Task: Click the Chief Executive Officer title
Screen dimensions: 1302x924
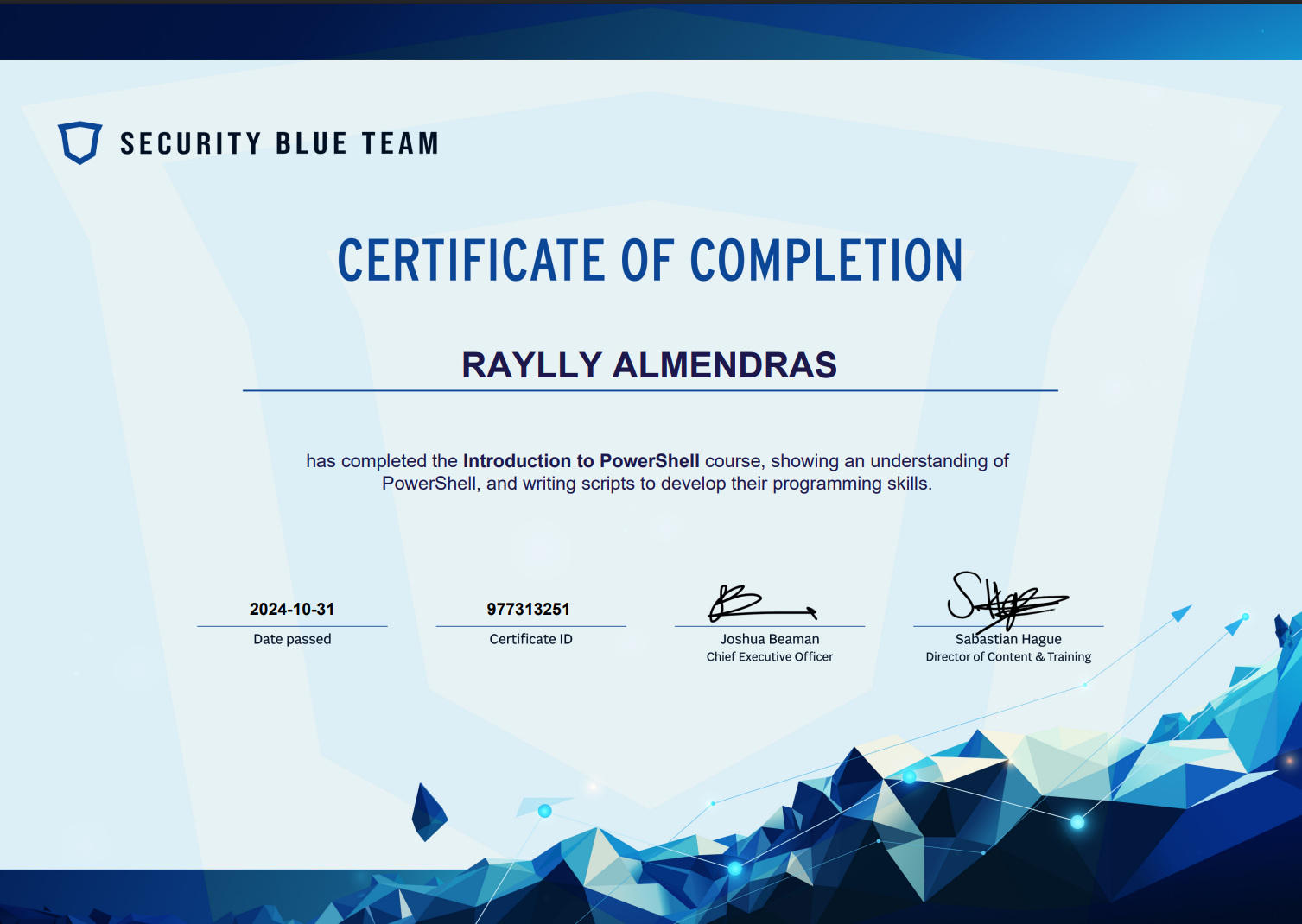Action: pyautogui.click(x=770, y=657)
